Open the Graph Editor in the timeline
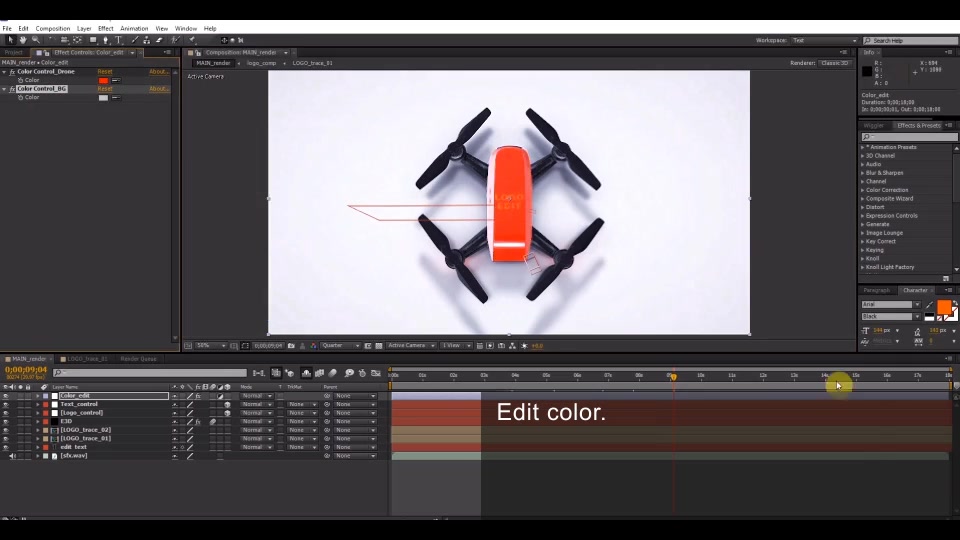The height and width of the screenshot is (540, 960). [377, 373]
